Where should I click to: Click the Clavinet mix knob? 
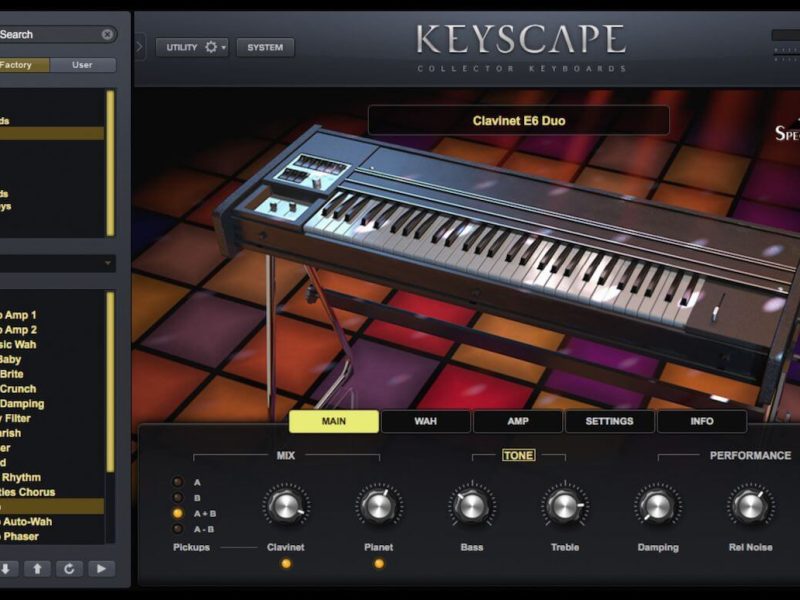(x=286, y=506)
